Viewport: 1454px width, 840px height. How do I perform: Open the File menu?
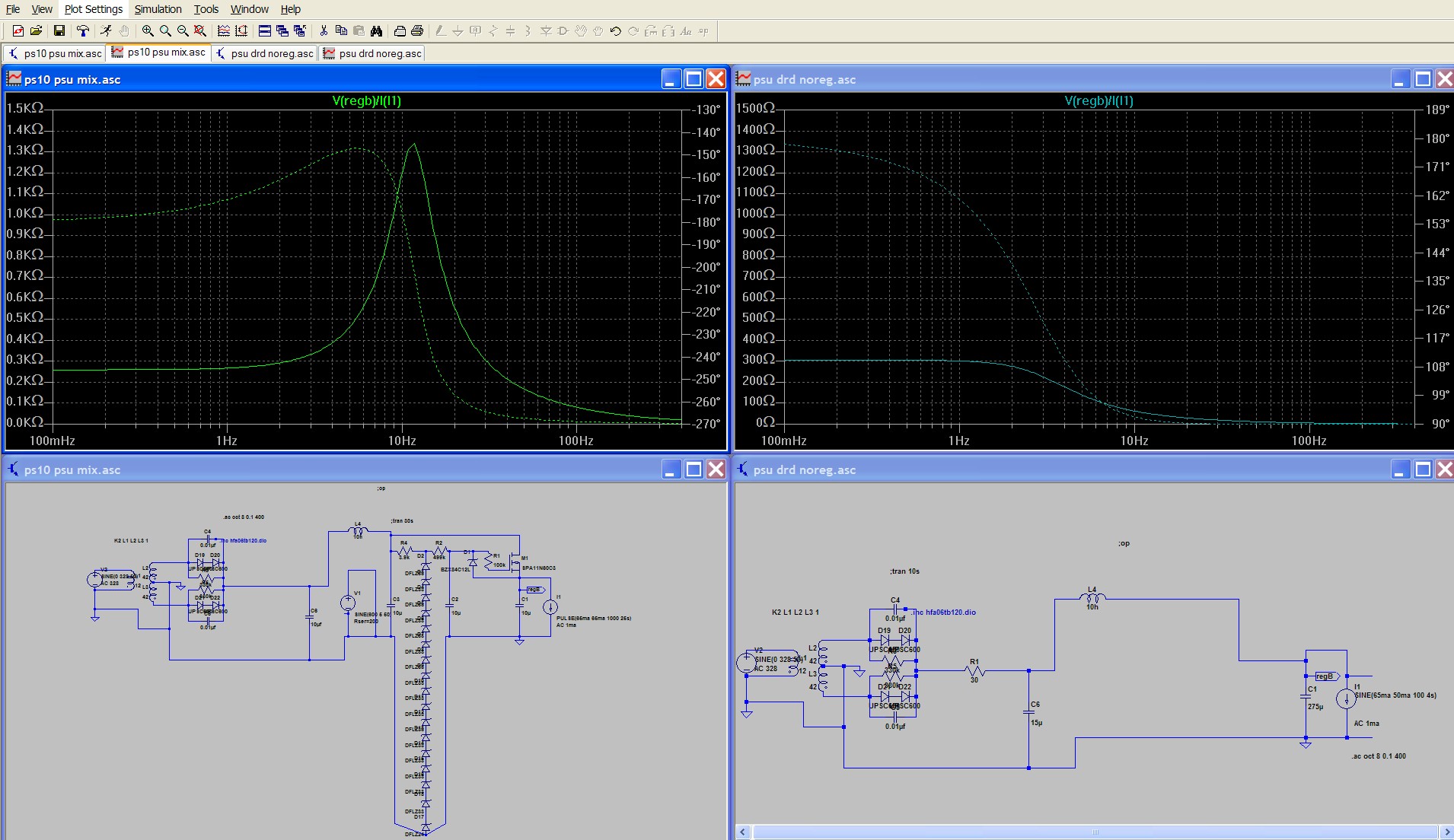tap(13, 9)
